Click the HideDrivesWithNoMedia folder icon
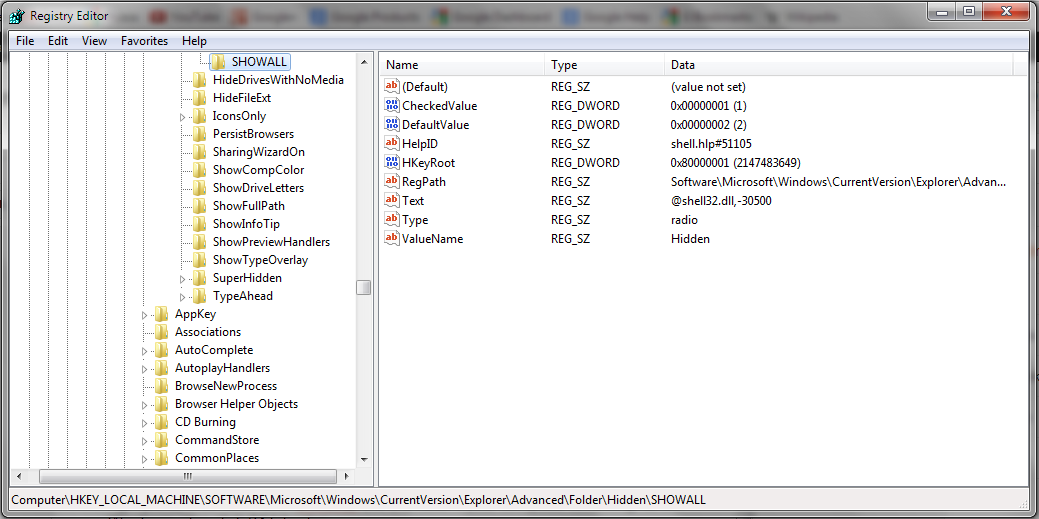The image size is (1039, 519). coord(199,80)
